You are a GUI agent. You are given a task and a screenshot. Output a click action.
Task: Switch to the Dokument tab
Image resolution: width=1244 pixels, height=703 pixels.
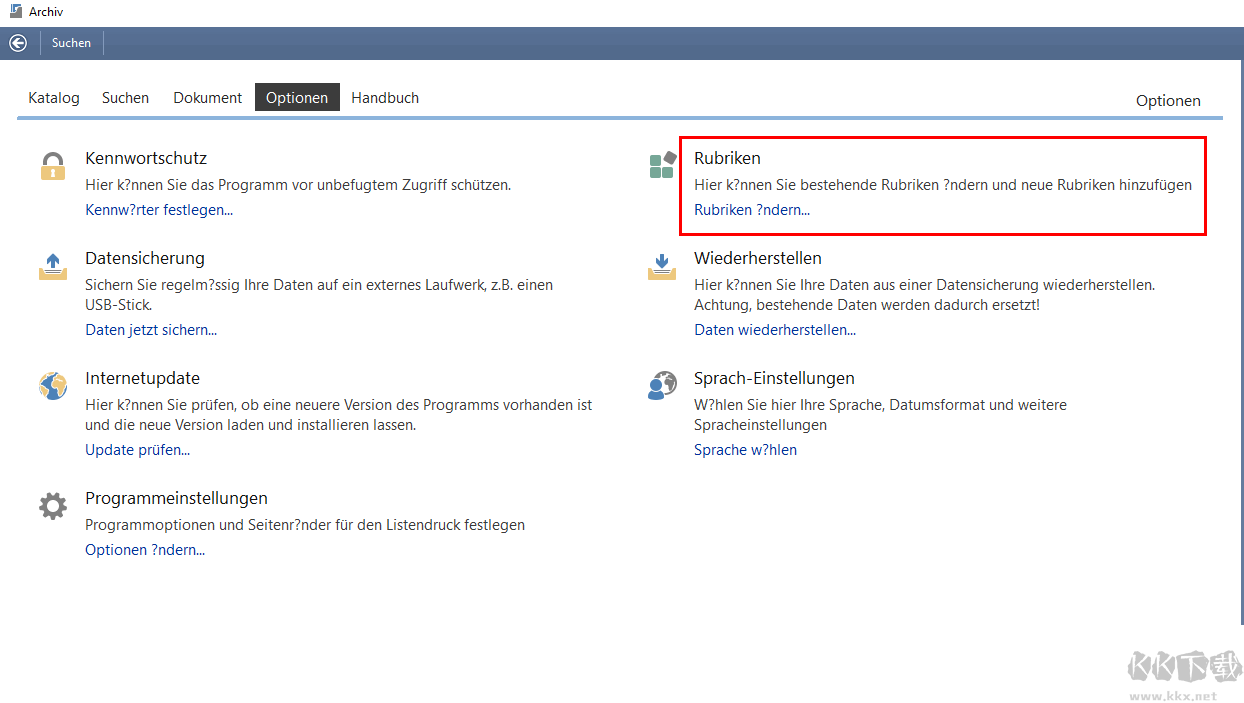point(207,98)
